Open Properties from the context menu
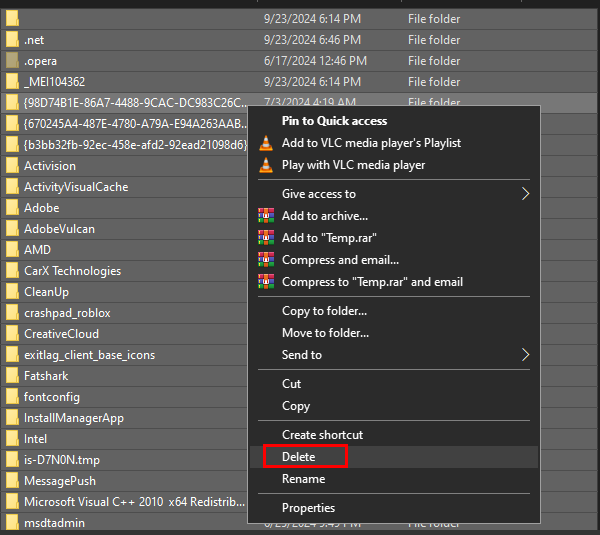The width and height of the screenshot is (600, 535). pos(308,508)
